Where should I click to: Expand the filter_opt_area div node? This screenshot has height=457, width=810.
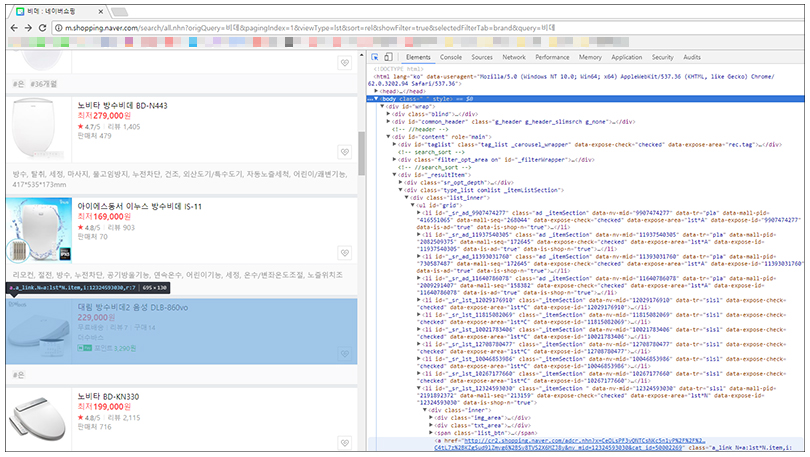395,160
